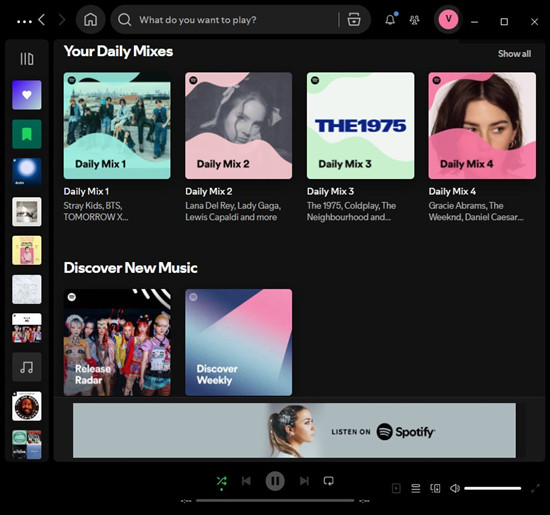Open Connect to a device icon
550x515 pixels.
435,488
